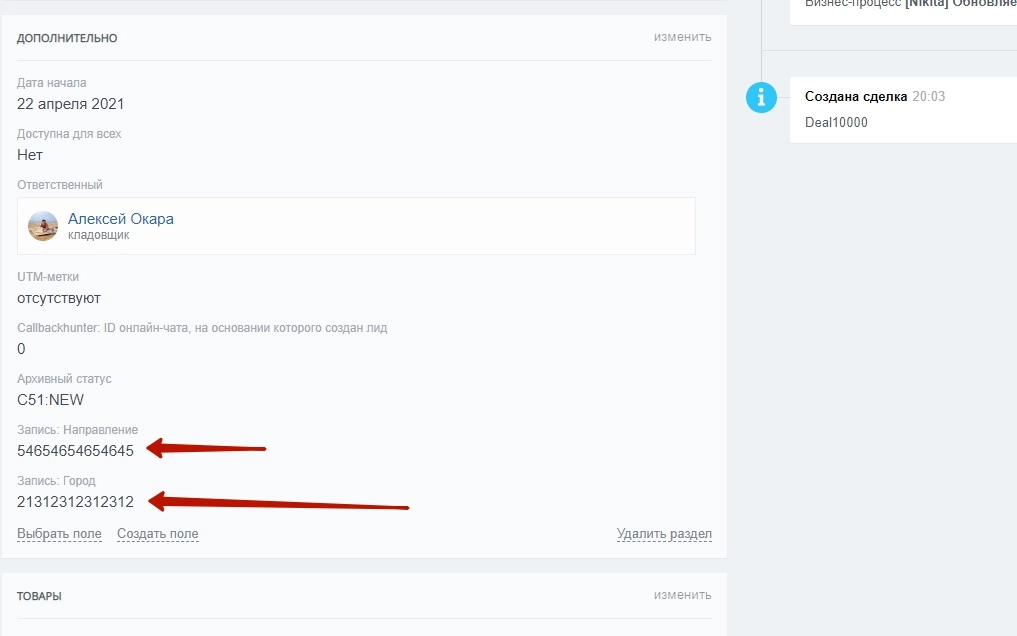This screenshot has height=636, width=1017.
Task: Click the Доступна для всех value Нет
Action: [30, 155]
